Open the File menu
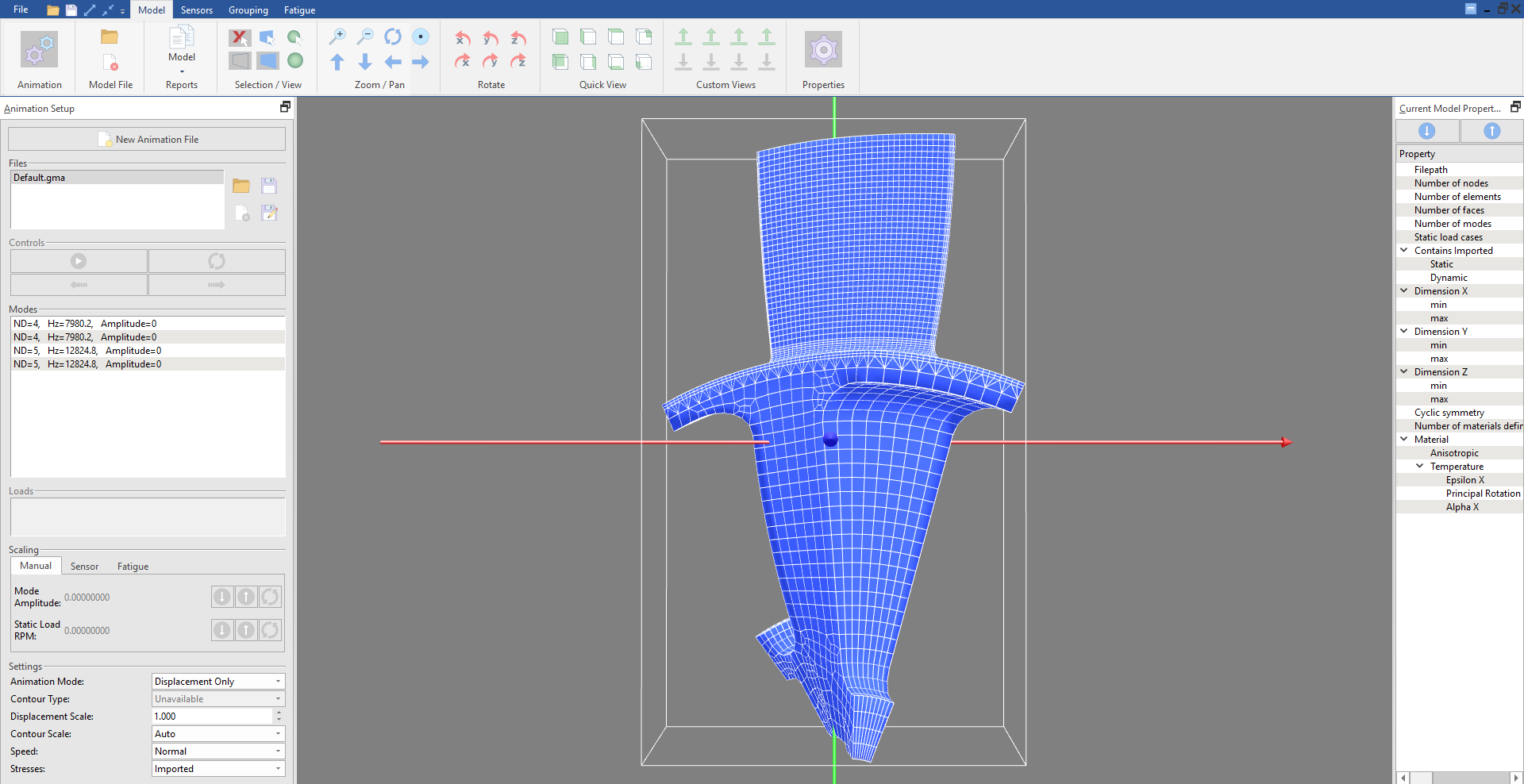Viewport: 1524px width, 784px height. (x=21, y=10)
